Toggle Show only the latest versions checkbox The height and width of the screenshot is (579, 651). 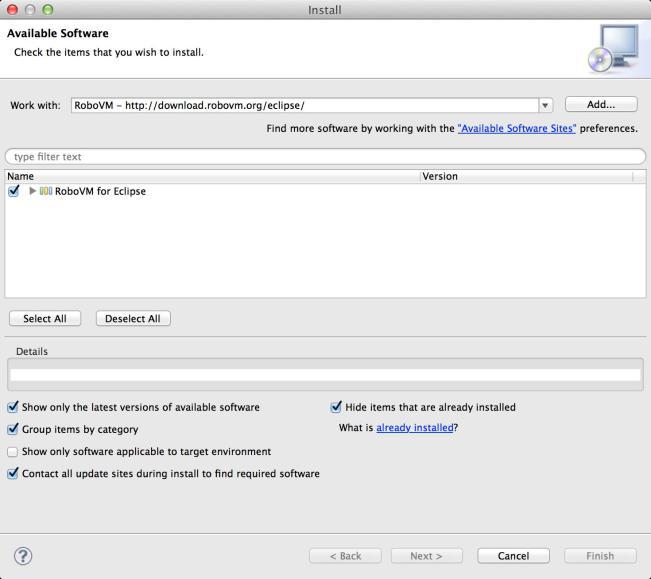13,407
